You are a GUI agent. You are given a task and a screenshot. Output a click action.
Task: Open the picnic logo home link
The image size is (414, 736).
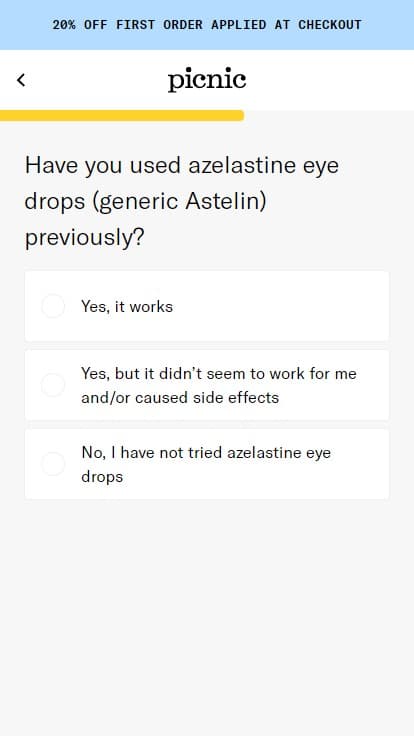tap(207, 80)
